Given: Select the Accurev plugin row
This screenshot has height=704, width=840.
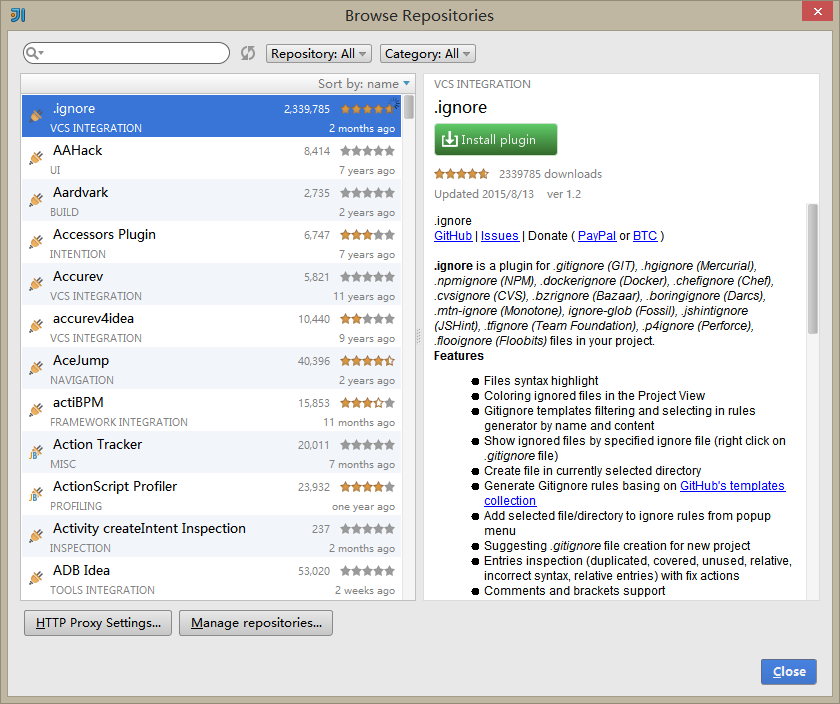Looking at the screenshot, I should pos(212,284).
